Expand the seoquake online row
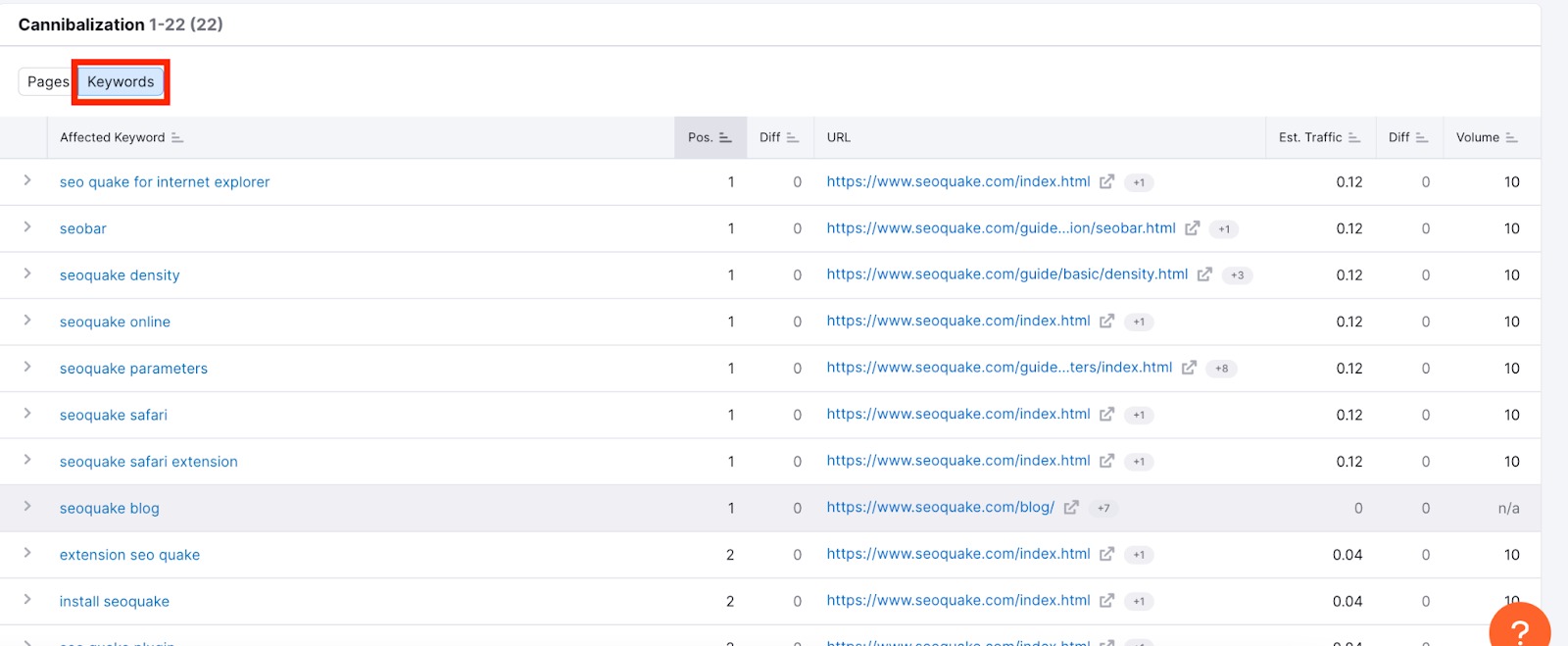This screenshot has width=1568, height=646. point(27,321)
